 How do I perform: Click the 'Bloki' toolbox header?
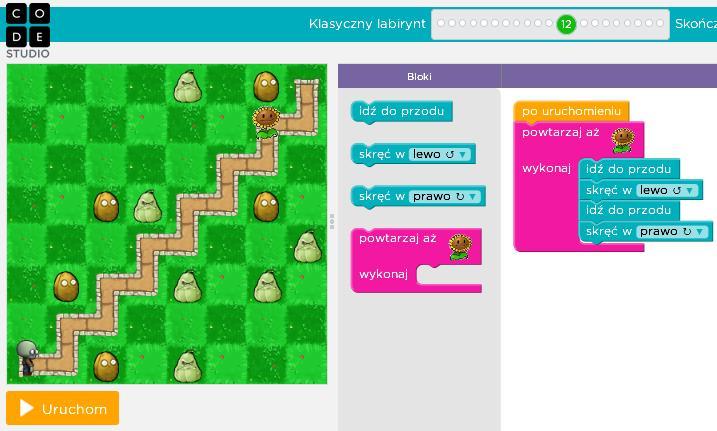coord(419,77)
